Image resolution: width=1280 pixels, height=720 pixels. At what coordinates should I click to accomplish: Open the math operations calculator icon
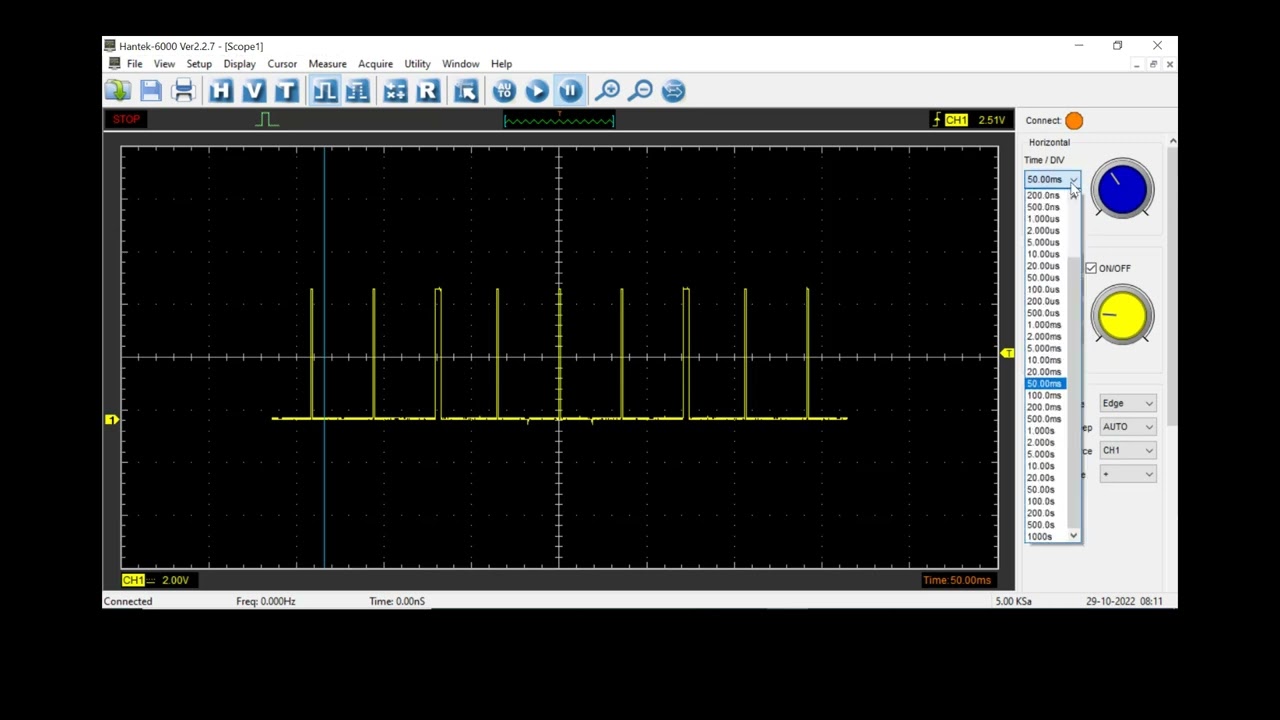[395, 91]
